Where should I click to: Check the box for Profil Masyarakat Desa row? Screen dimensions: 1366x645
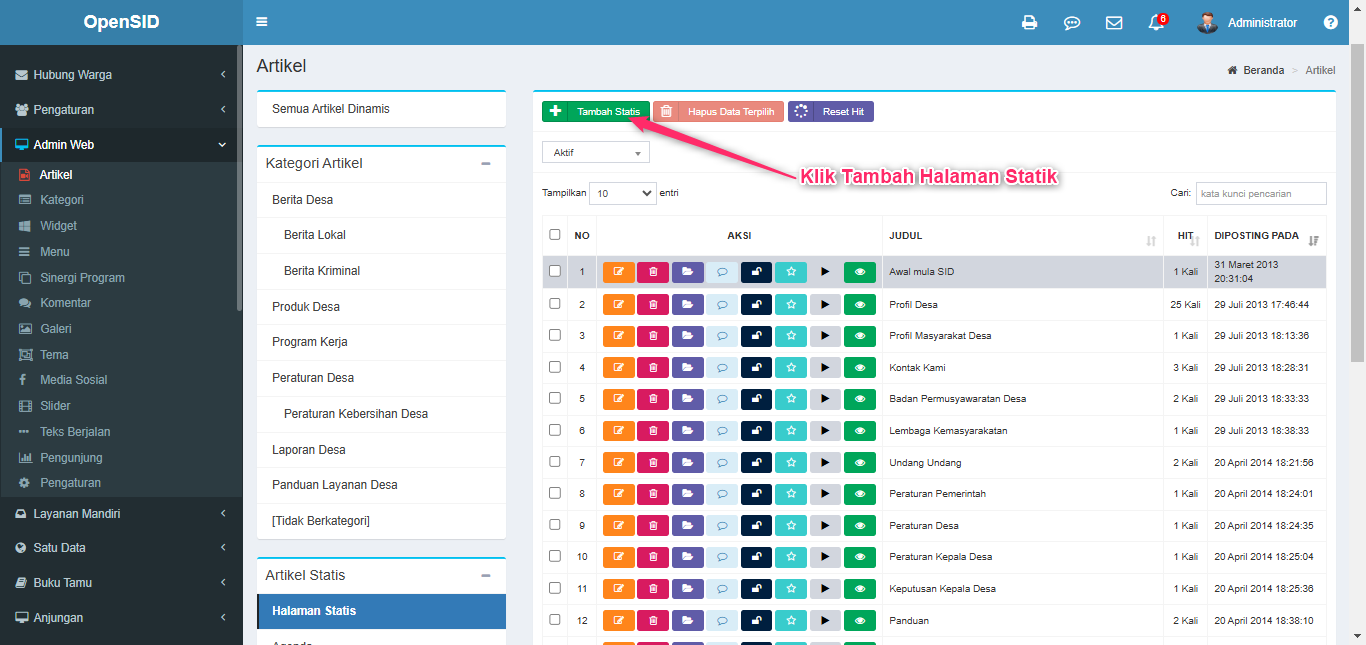pos(555,335)
